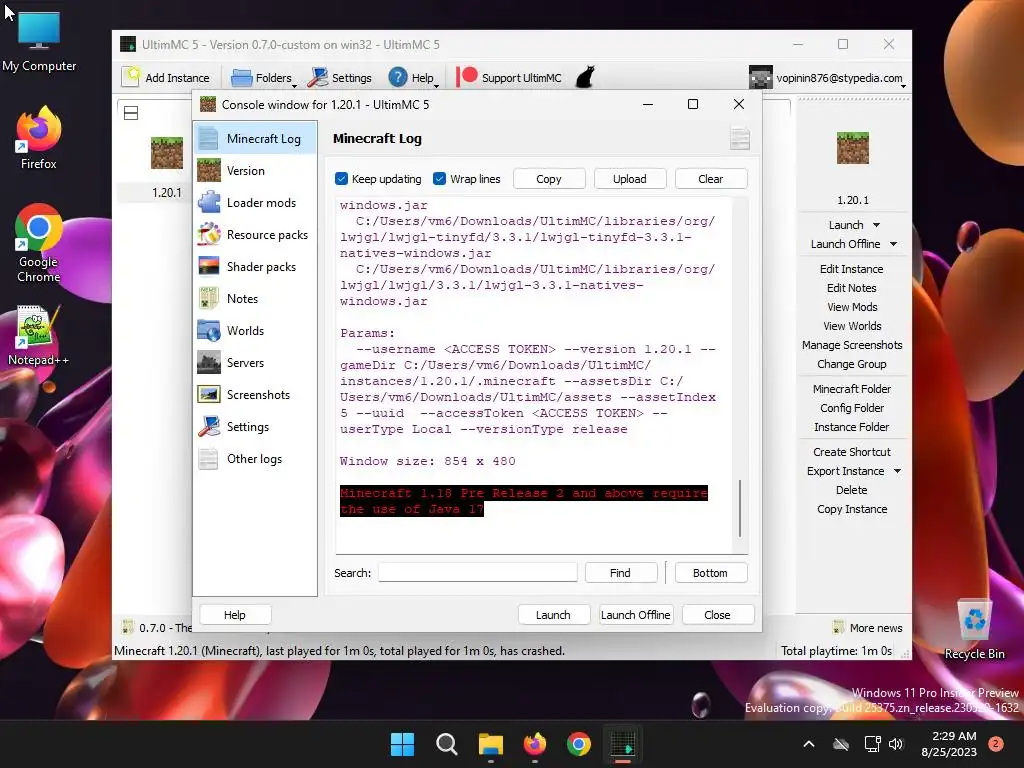Click the Find button
Image resolution: width=1024 pixels, height=768 pixels.
pos(620,573)
